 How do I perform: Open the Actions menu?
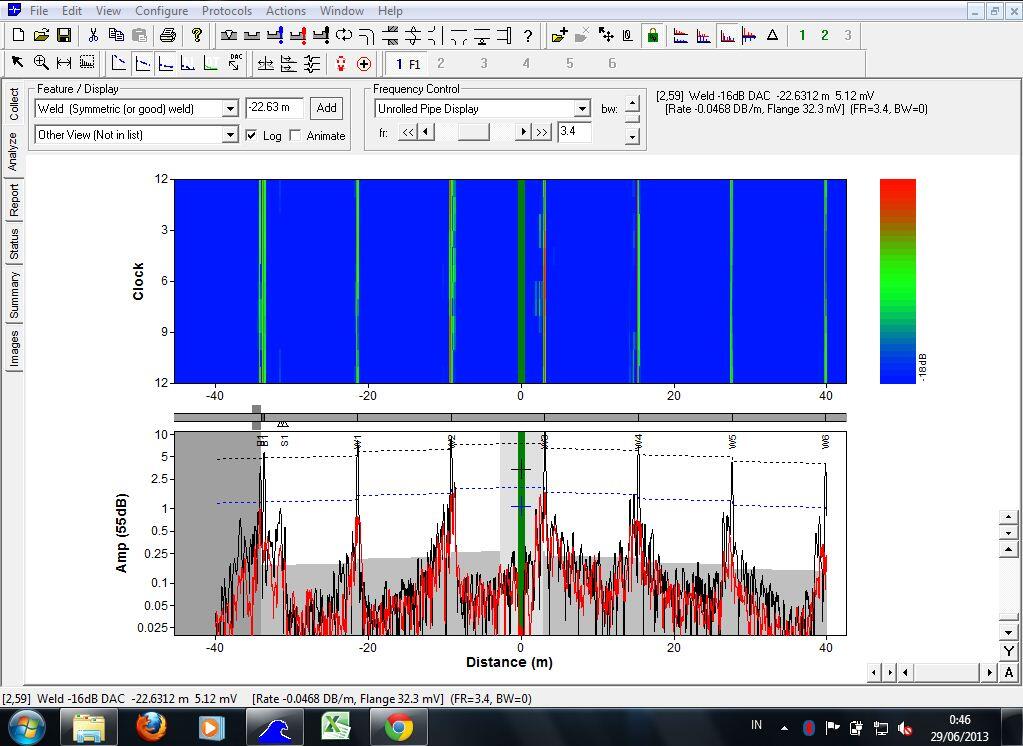coord(286,10)
